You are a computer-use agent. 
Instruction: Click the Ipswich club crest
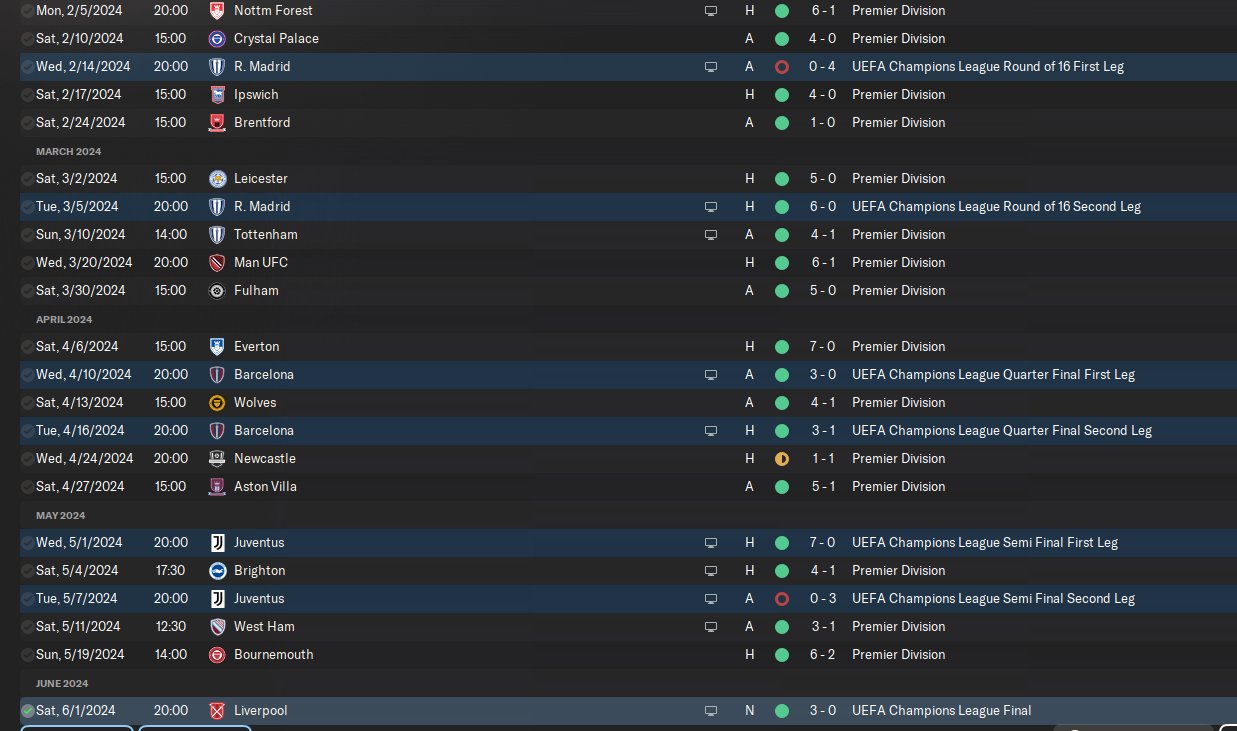pos(217,94)
